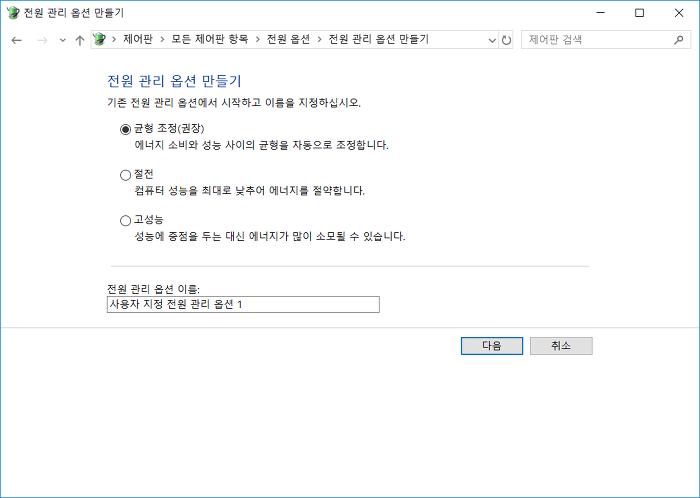Close the 전원 관리 옵션 만들기 window
Viewport: 700px width, 498px height.
tap(679, 13)
